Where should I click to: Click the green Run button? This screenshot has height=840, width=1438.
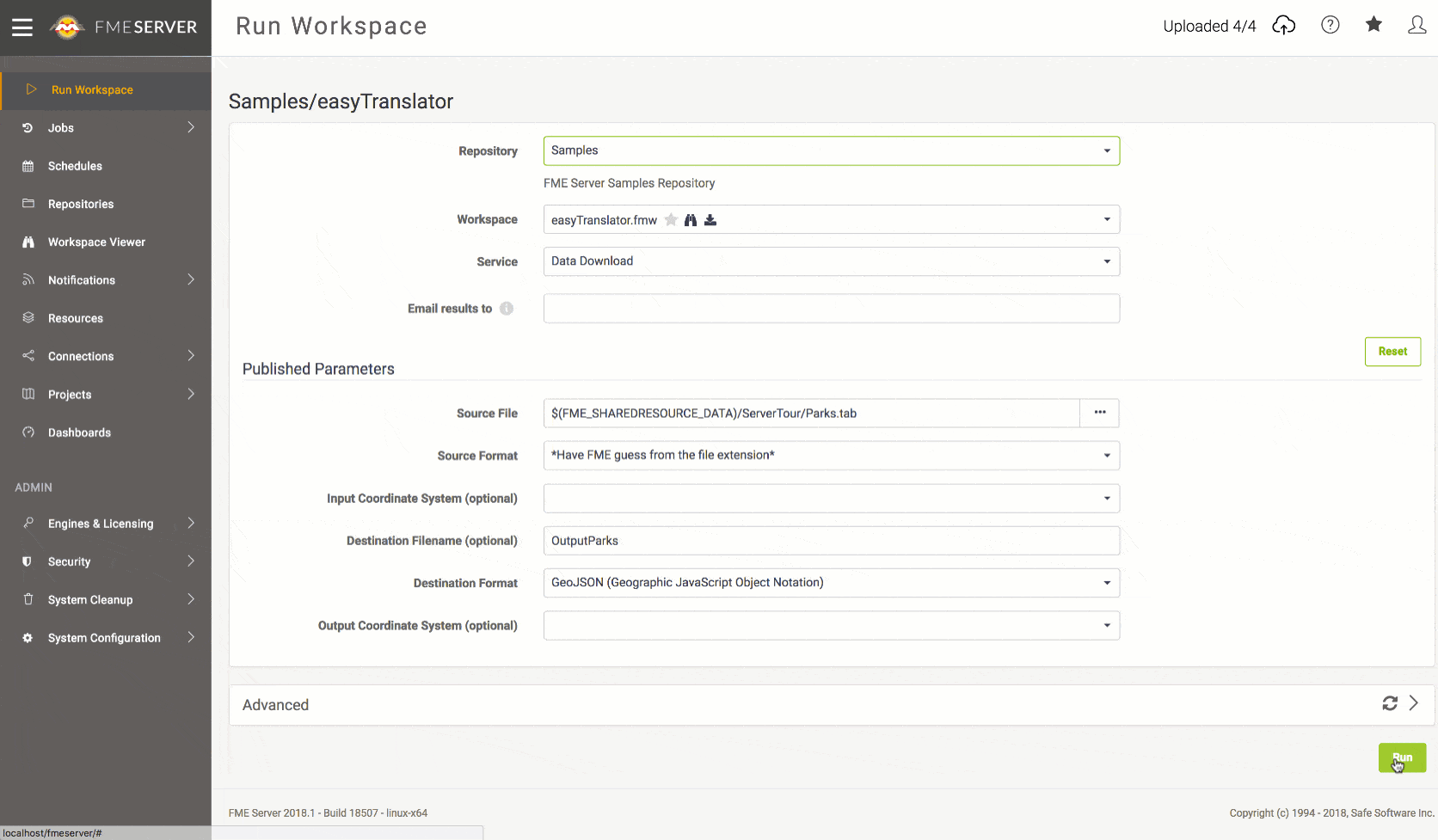click(x=1402, y=757)
